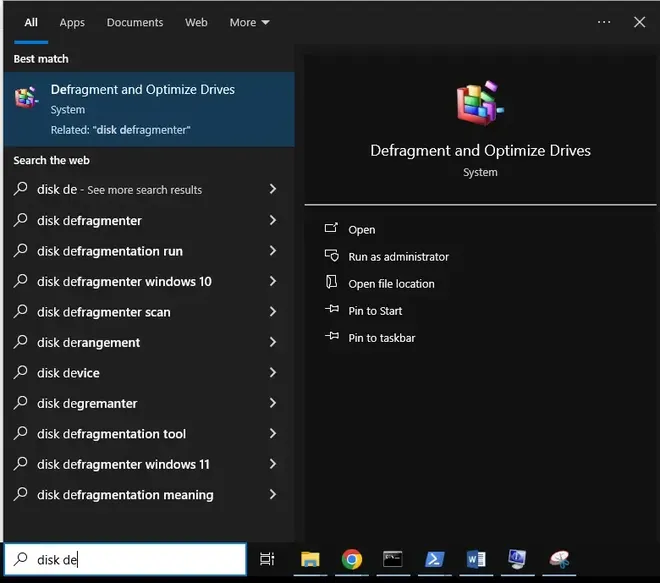The width and height of the screenshot is (660, 583).
Task: Expand the More filter dropdown
Action: (249, 22)
